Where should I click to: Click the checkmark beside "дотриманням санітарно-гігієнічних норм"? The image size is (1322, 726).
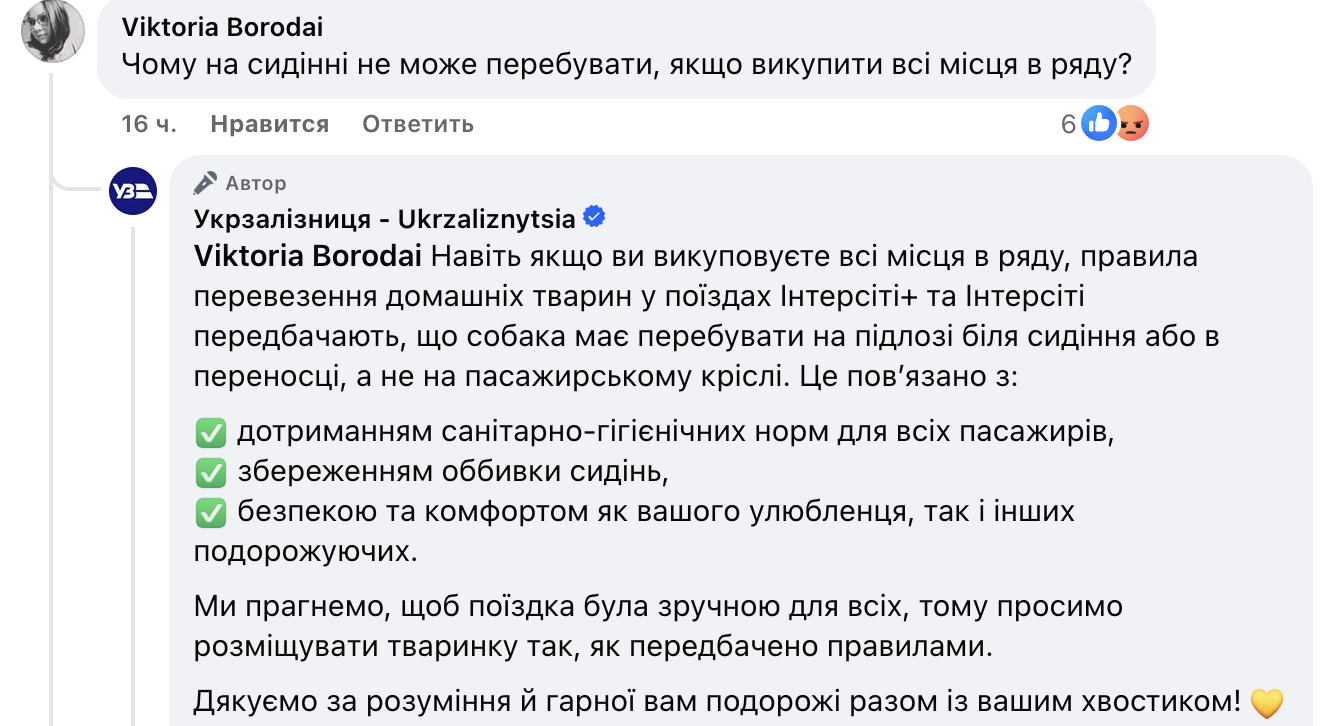(x=210, y=433)
